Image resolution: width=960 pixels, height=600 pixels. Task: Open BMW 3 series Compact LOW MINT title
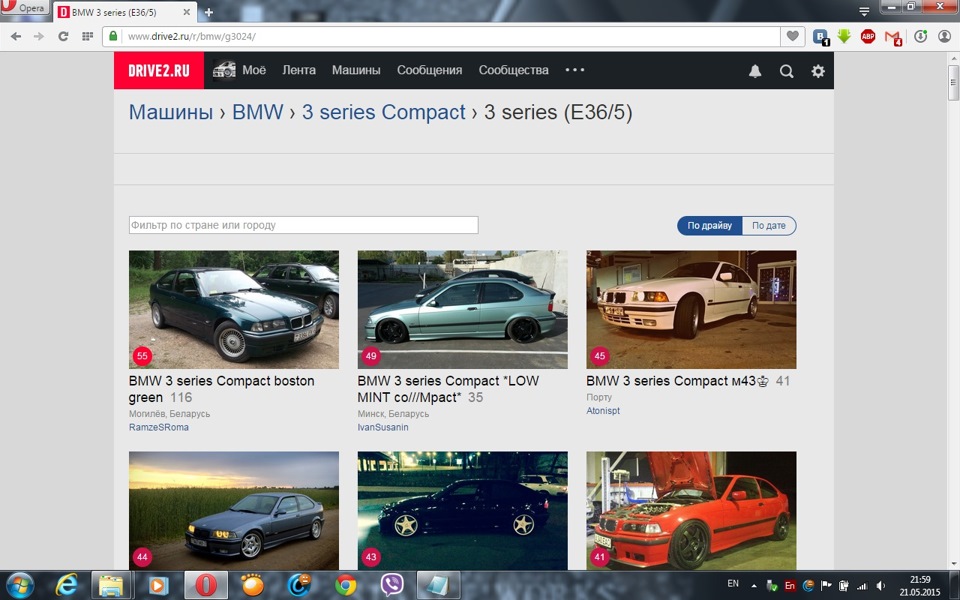[x=448, y=389]
